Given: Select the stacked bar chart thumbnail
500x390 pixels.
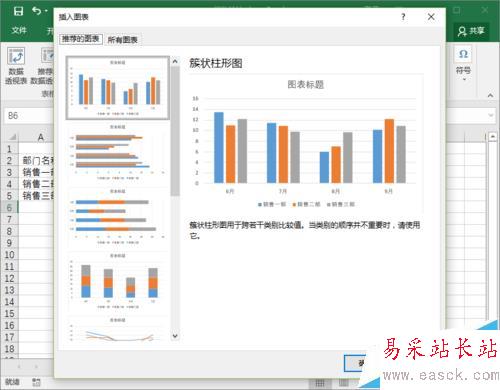Looking at the screenshot, I should [118, 217].
